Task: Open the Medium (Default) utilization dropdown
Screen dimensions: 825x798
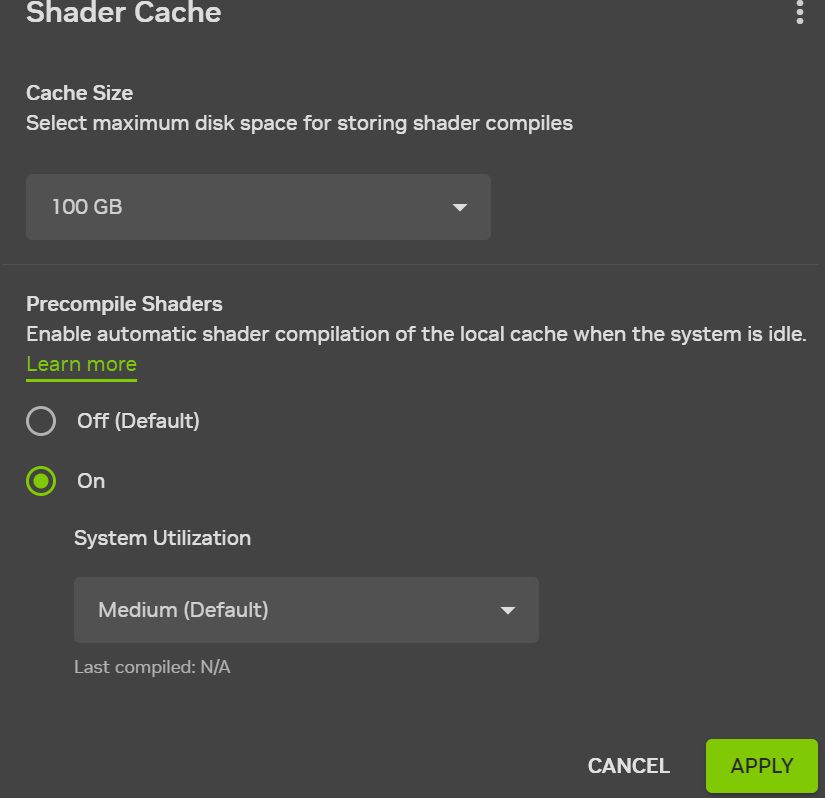Action: (x=306, y=609)
